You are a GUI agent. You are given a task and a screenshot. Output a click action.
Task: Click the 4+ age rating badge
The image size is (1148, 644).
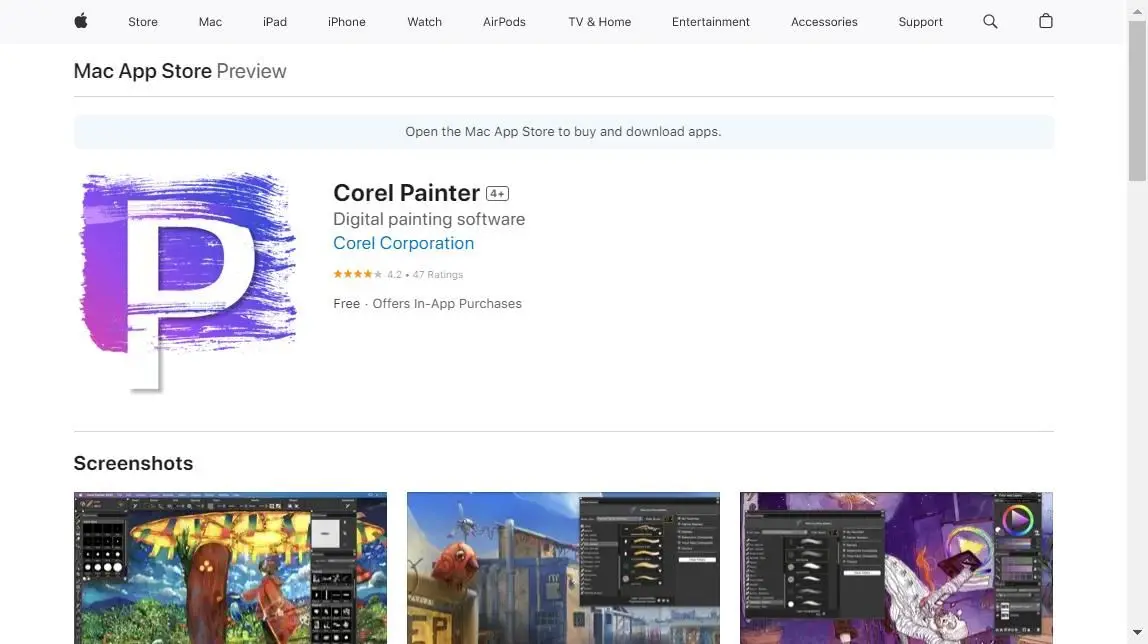pos(497,193)
